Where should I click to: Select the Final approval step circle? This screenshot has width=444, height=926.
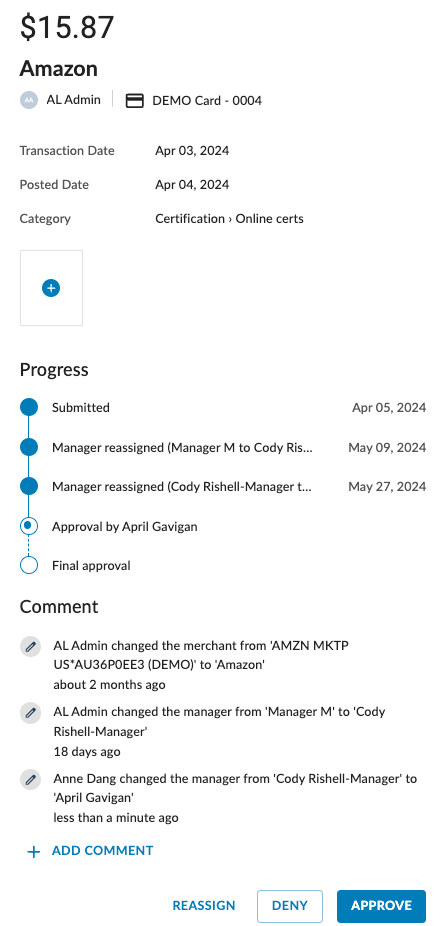(29, 565)
